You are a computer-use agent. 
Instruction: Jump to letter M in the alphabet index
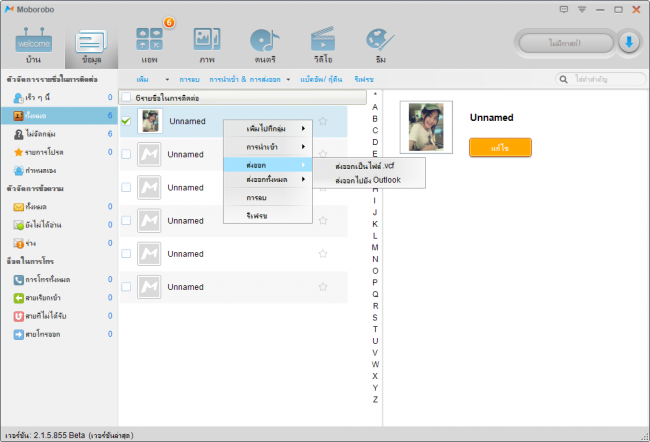pyautogui.click(x=375, y=248)
